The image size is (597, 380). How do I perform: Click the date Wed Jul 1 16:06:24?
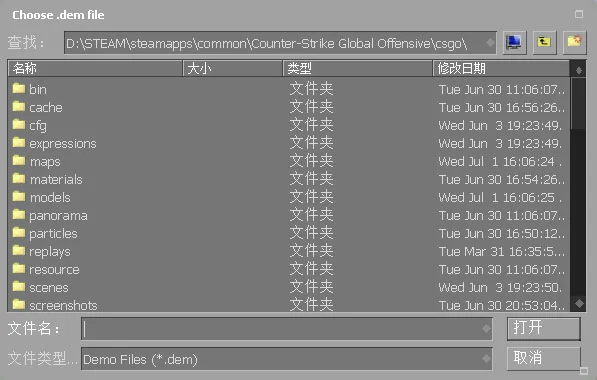[x=500, y=162]
